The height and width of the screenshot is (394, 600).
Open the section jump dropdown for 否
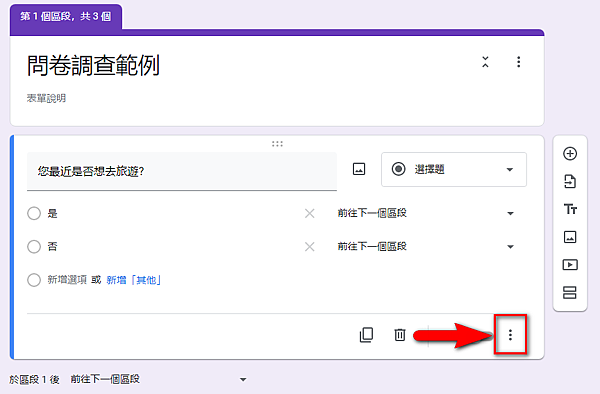[426, 247]
